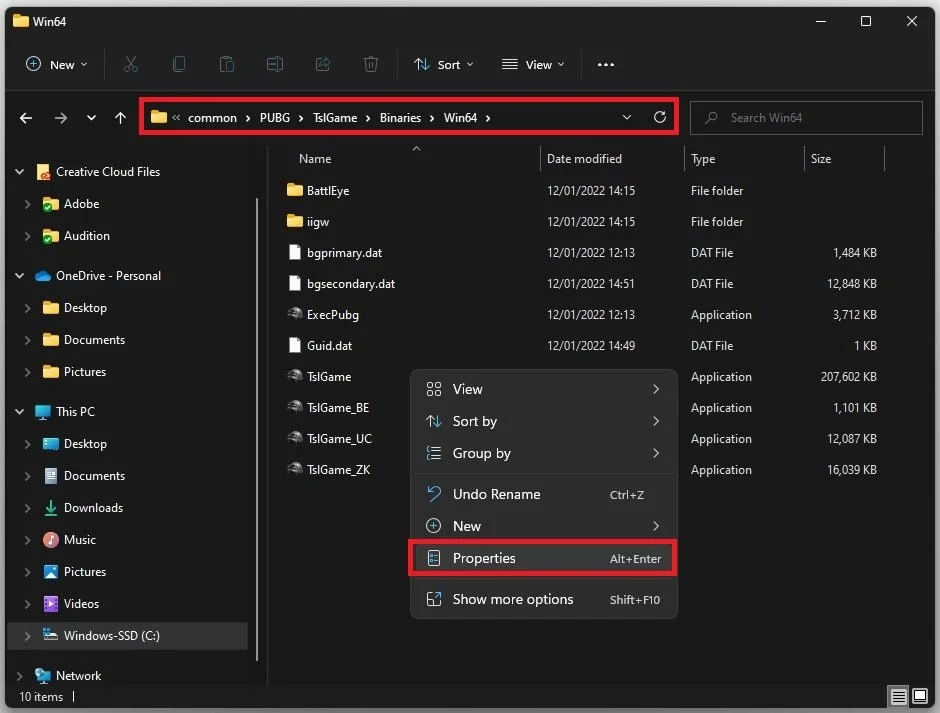Go up one folder level arrow

pos(120,118)
